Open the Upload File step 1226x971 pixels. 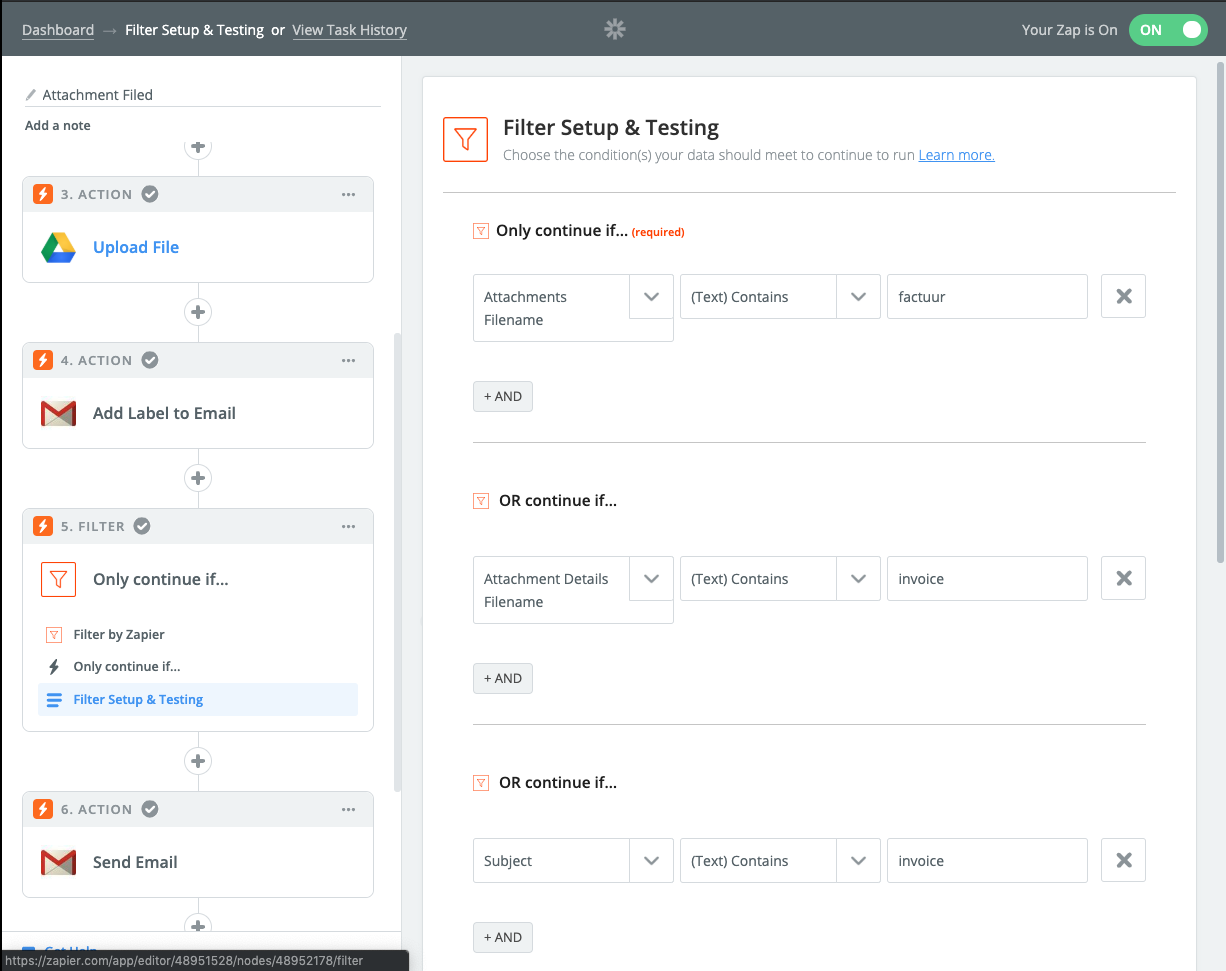[136, 247]
